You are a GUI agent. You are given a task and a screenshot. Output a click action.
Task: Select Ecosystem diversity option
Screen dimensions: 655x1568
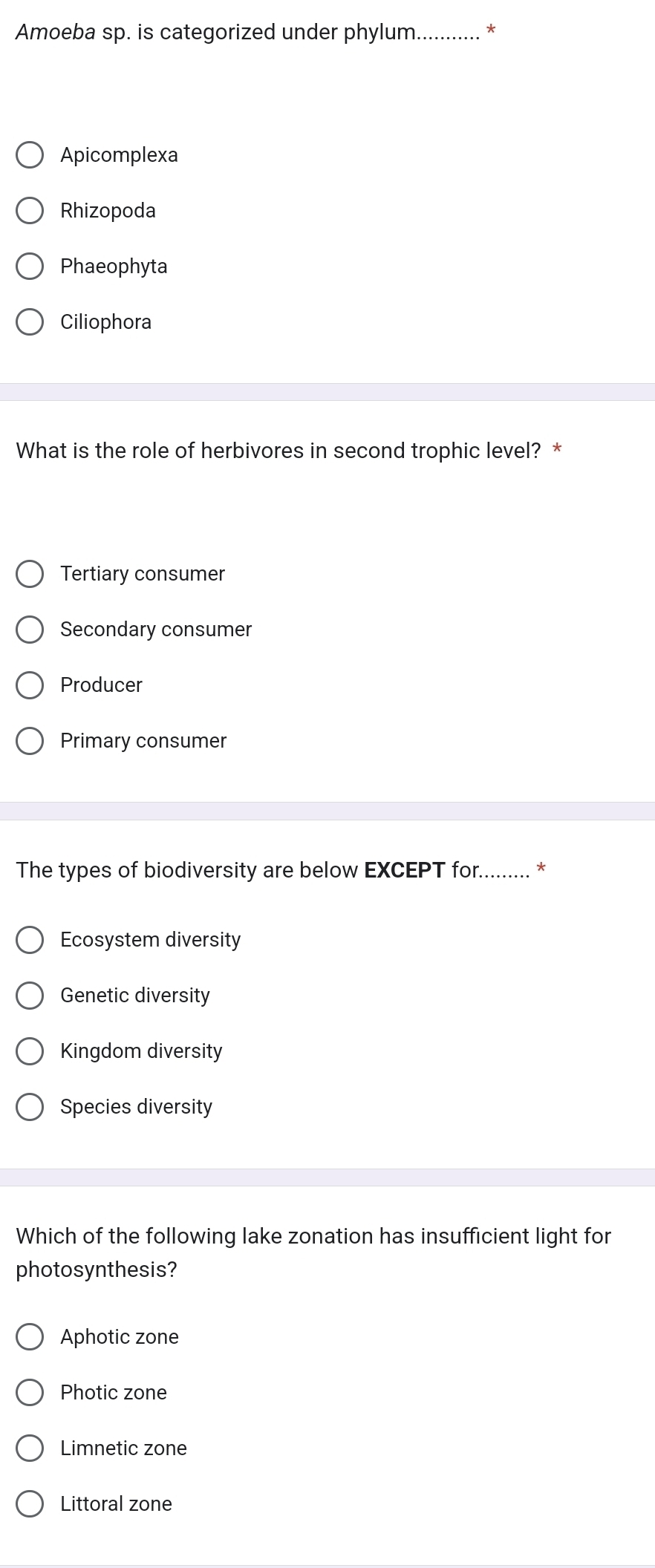tap(30, 940)
